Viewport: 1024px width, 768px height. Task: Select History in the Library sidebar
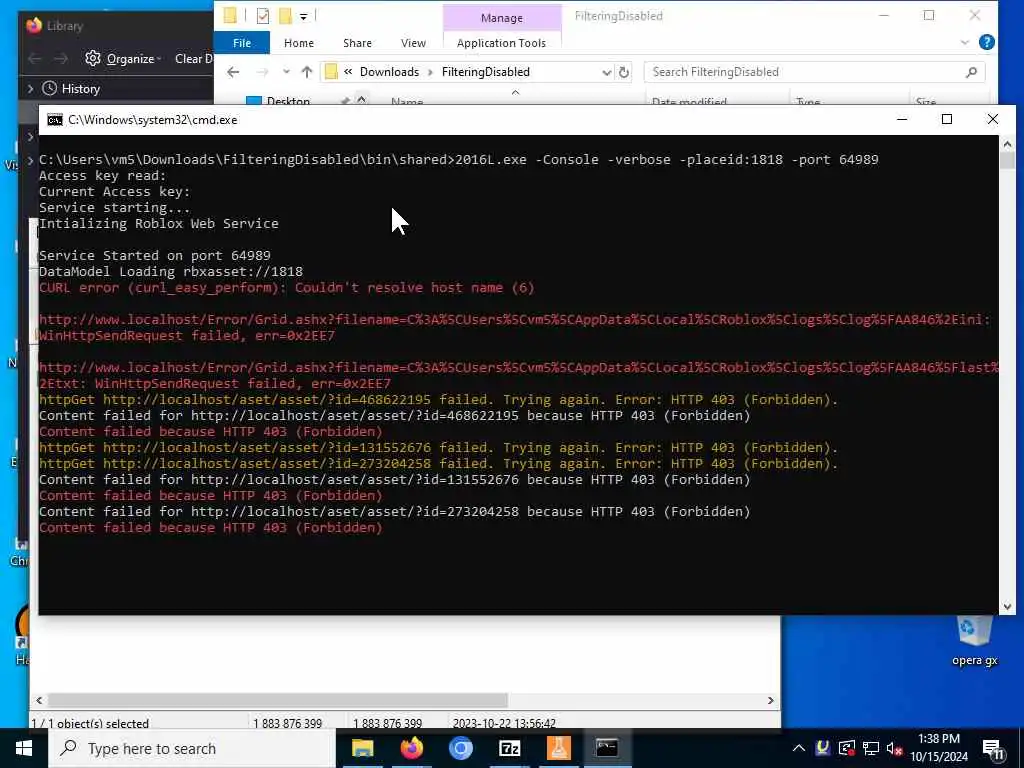[80, 88]
